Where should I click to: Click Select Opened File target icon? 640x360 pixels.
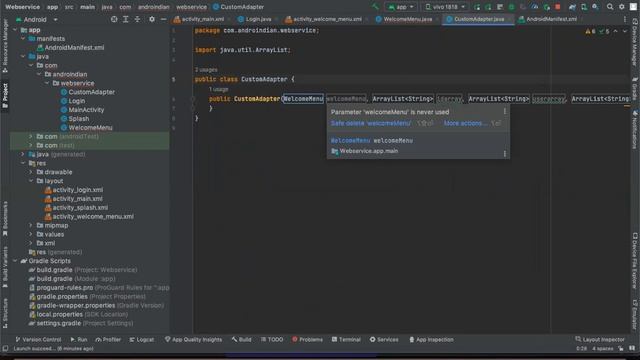(114, 19)
